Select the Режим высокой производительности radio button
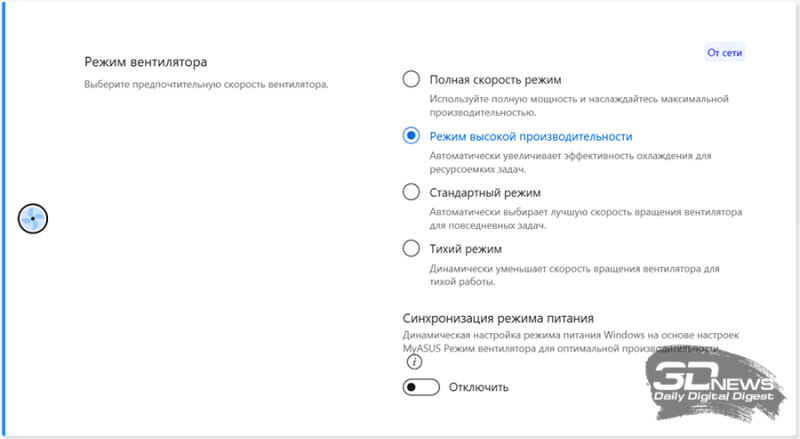The image size is (800, 439). 411,136
